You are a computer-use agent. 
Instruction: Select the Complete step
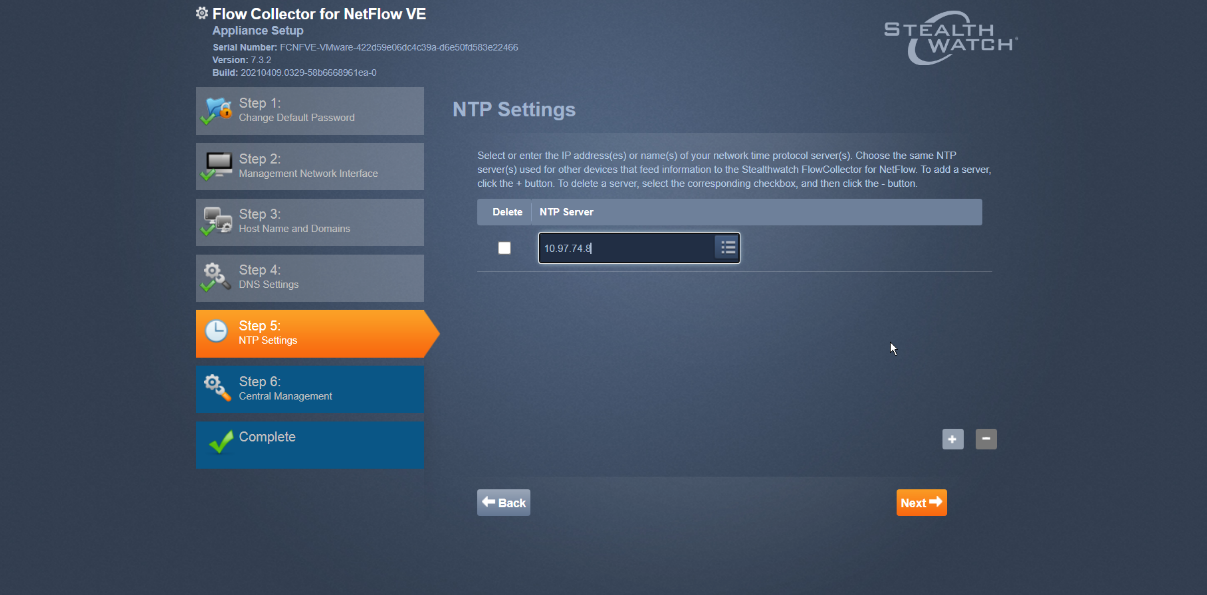click(x=310, y=445)
